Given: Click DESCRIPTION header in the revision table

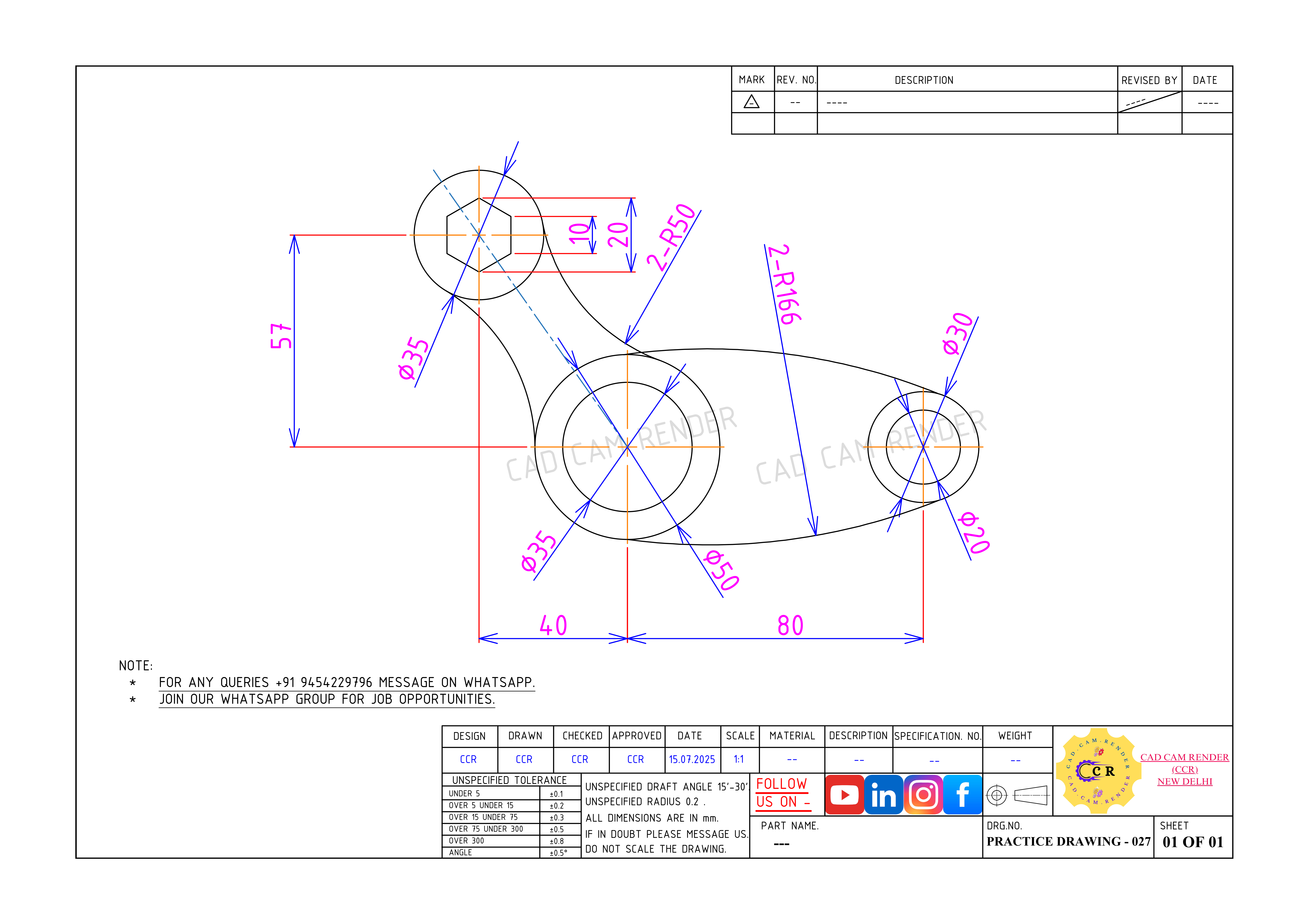Looking at the screenshot, I should [924, 80].
